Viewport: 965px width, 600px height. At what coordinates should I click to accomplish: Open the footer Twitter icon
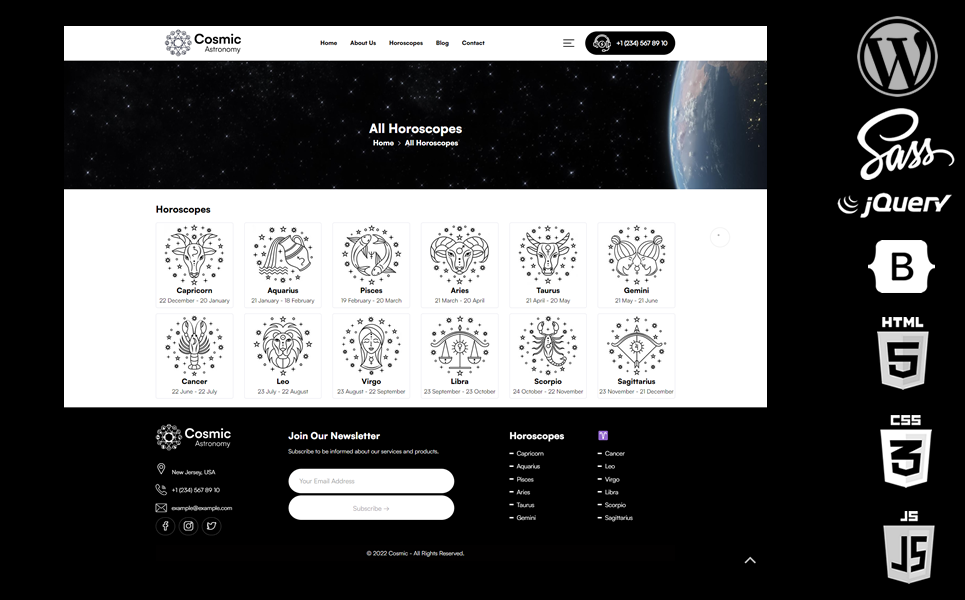tap(211, 526)
